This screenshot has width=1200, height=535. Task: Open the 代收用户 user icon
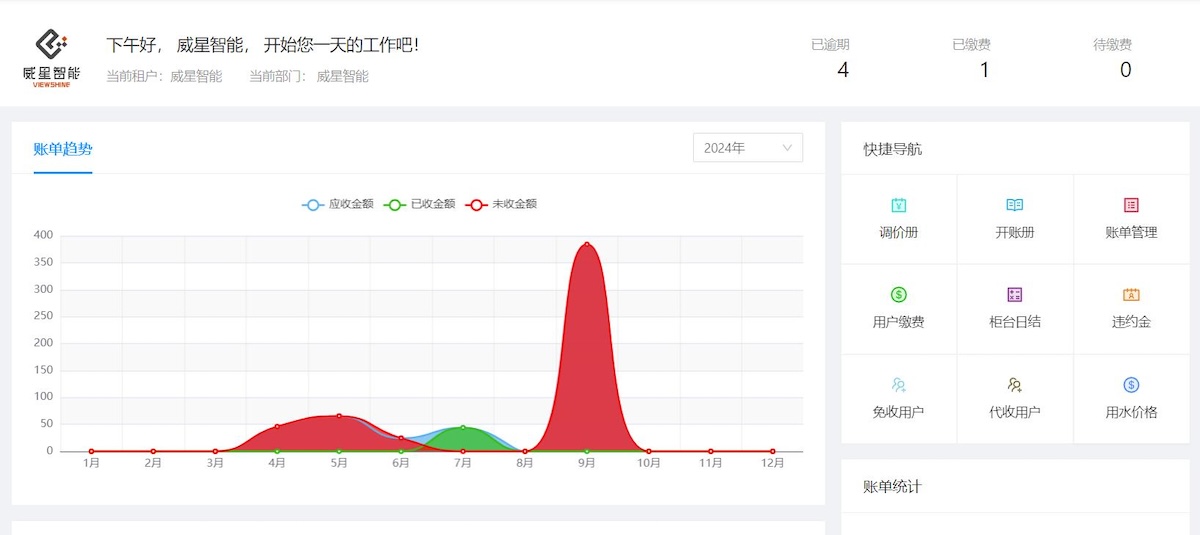[1015, 384]
